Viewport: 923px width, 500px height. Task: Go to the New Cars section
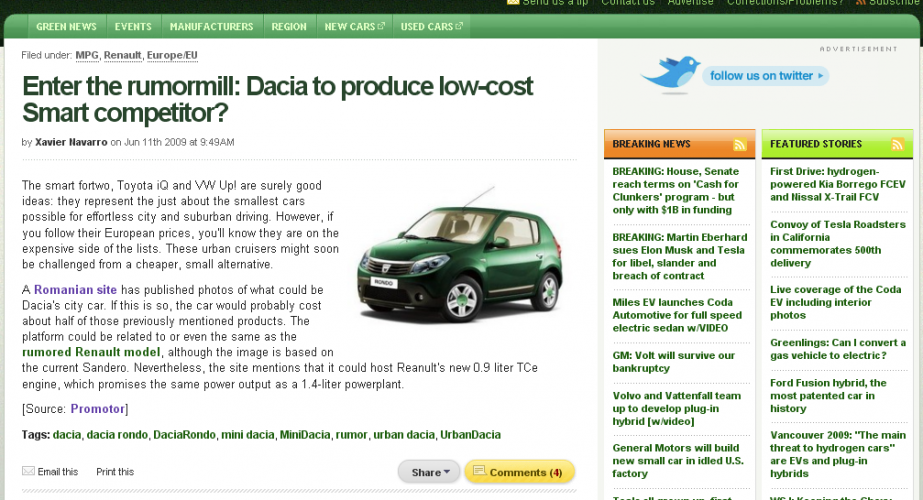pyautogui.click(x=354, y=27)
